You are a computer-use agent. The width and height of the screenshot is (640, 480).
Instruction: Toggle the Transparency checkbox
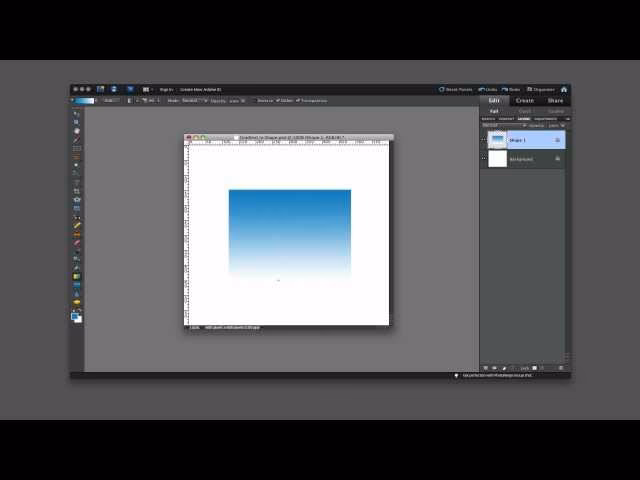(x=298, y=100)
